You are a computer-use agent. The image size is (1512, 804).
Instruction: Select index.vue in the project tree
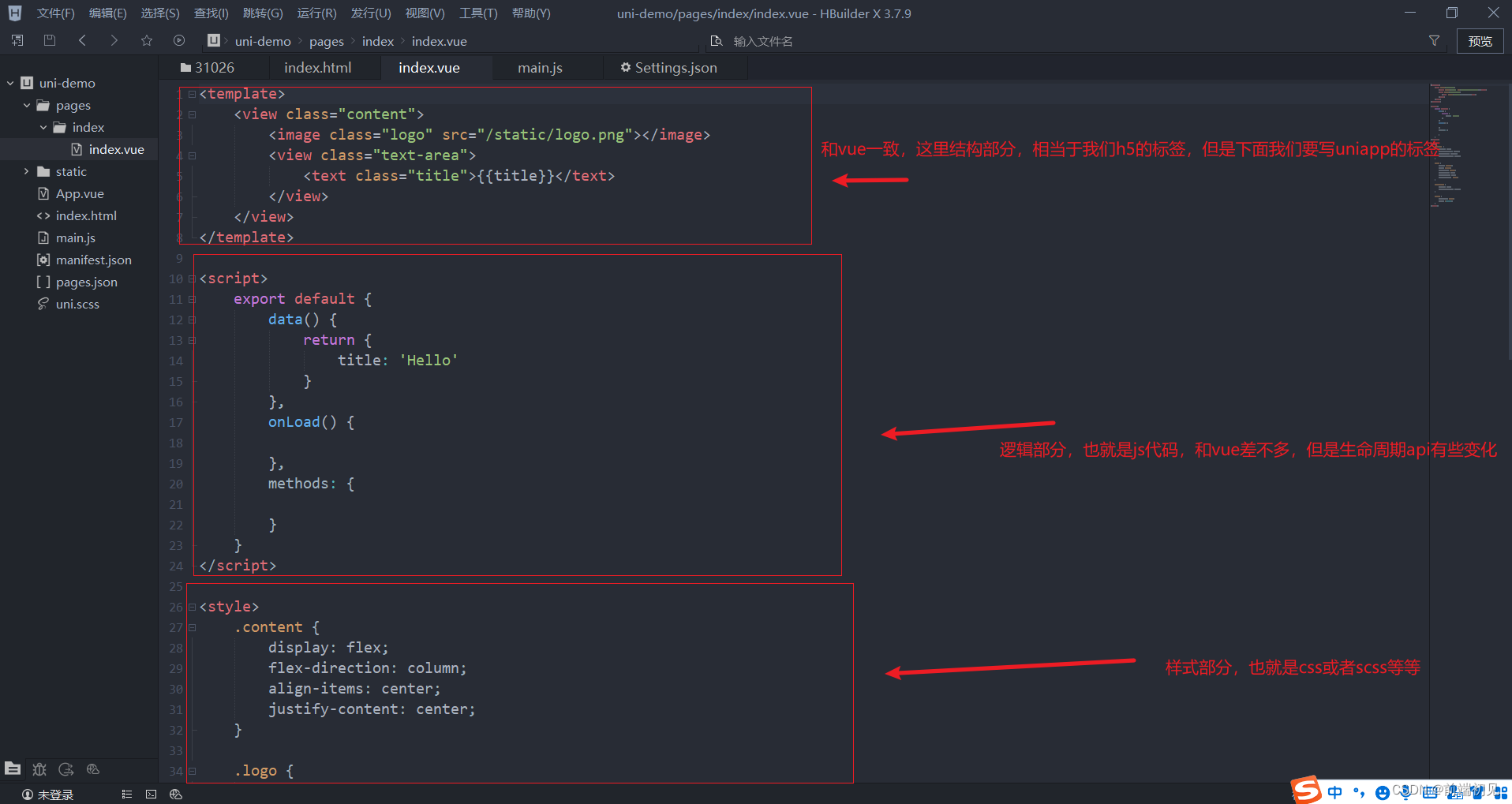[79, 149]
